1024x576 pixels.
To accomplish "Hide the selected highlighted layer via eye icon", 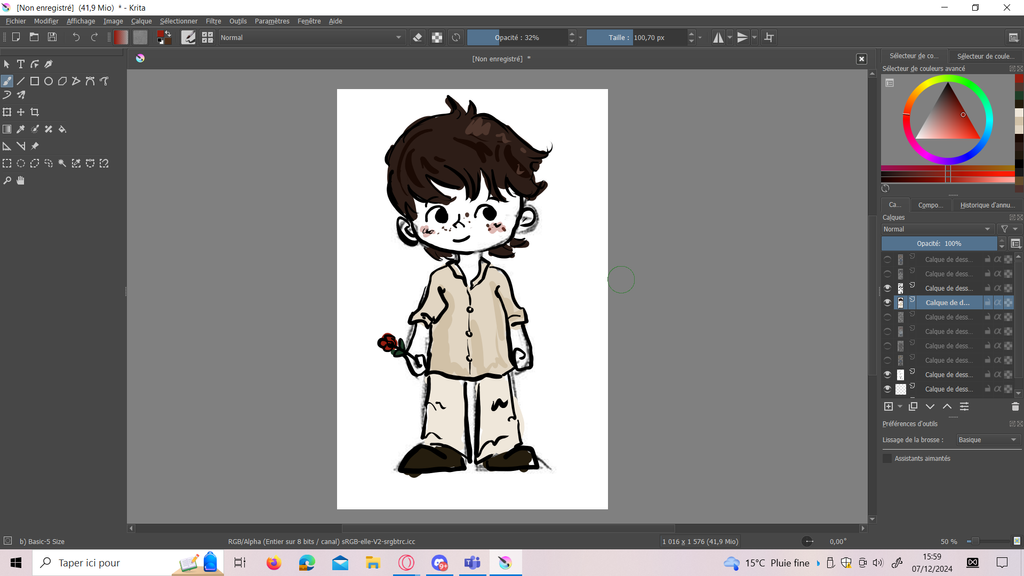I will [887, 302].
